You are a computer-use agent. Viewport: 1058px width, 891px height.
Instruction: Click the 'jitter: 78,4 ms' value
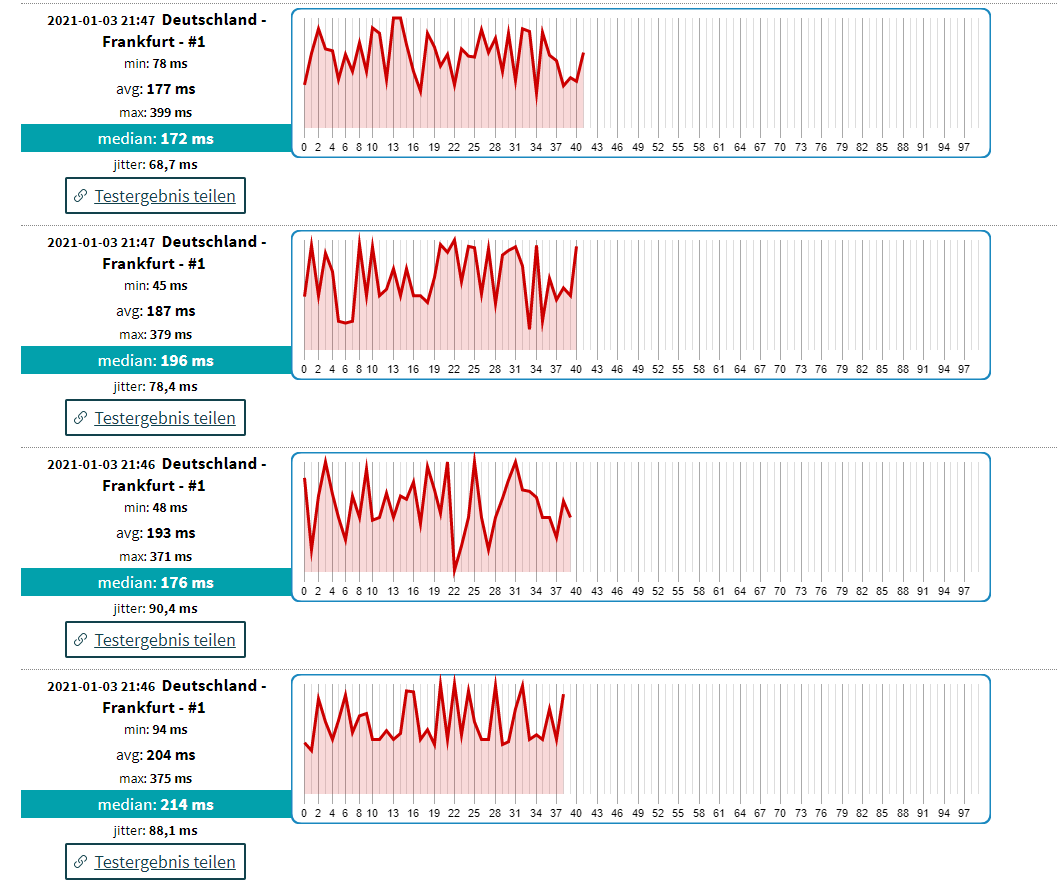click(x=156, y=387)
